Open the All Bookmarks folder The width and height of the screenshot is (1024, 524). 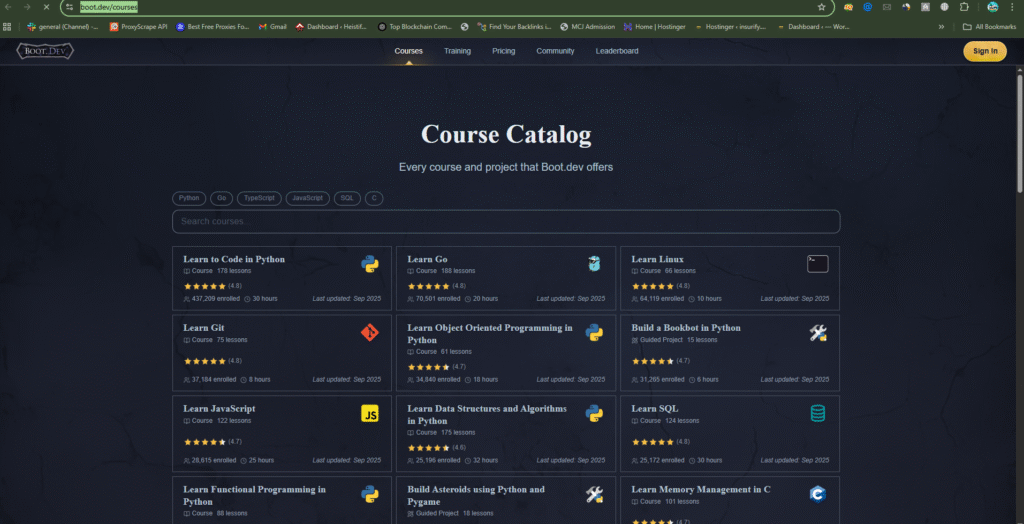coord(987,27)
